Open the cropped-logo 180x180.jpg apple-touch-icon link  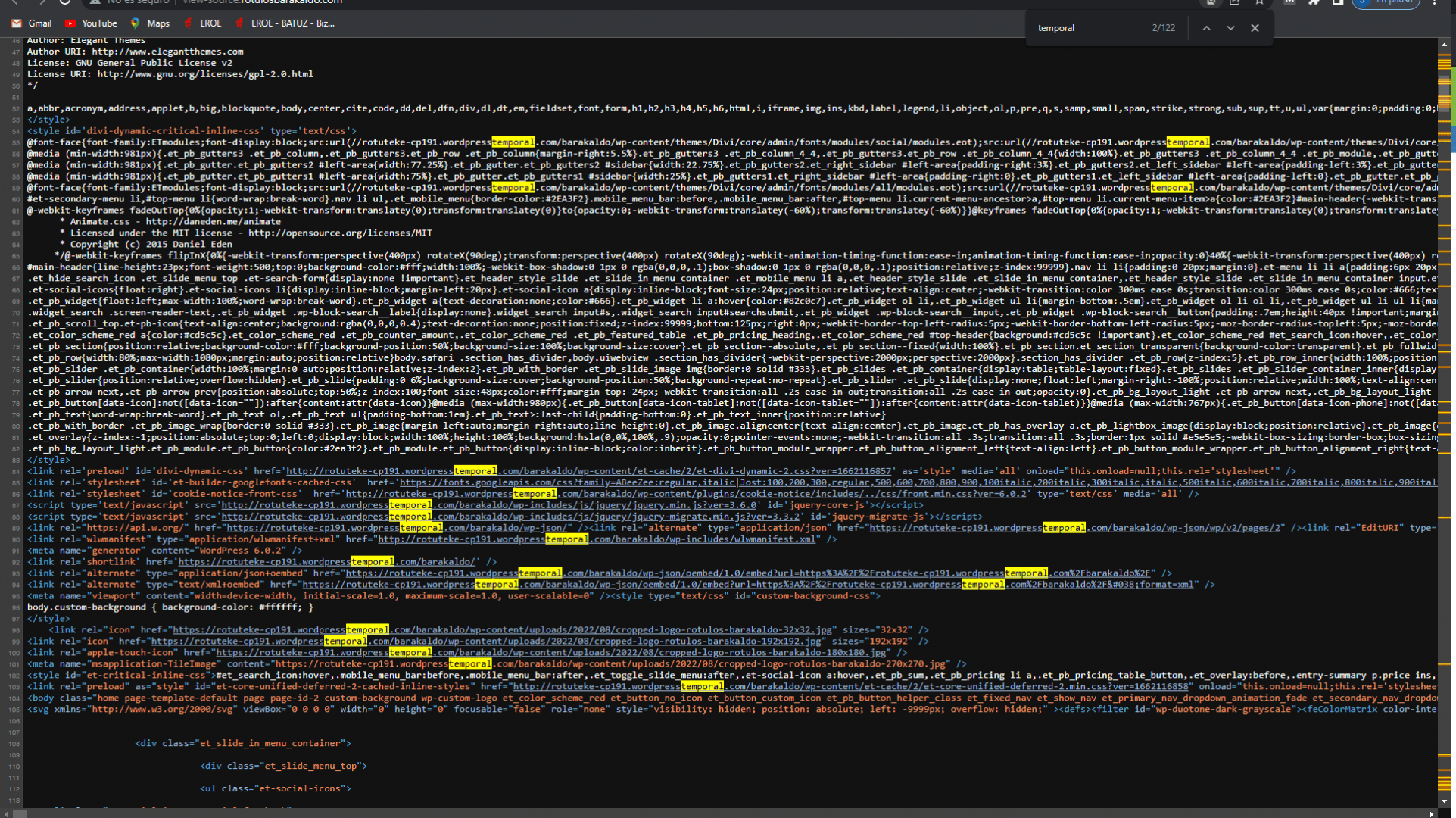click(551, 653)
